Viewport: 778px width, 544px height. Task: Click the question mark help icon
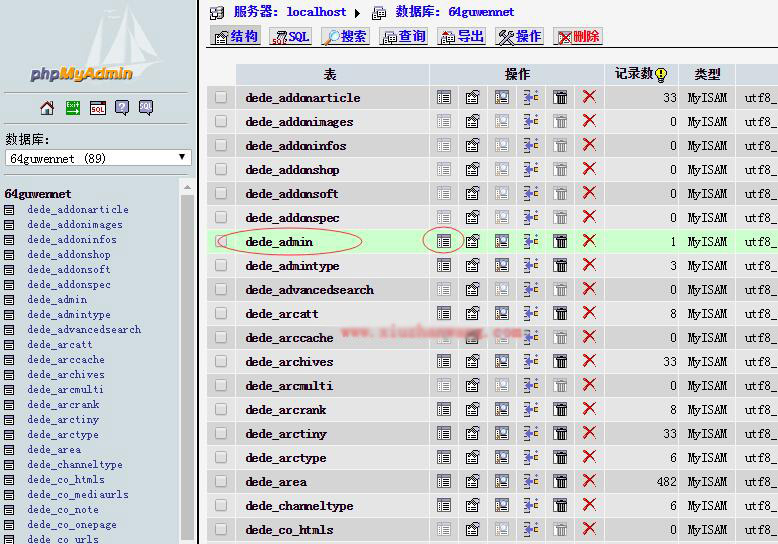(122, 108)
